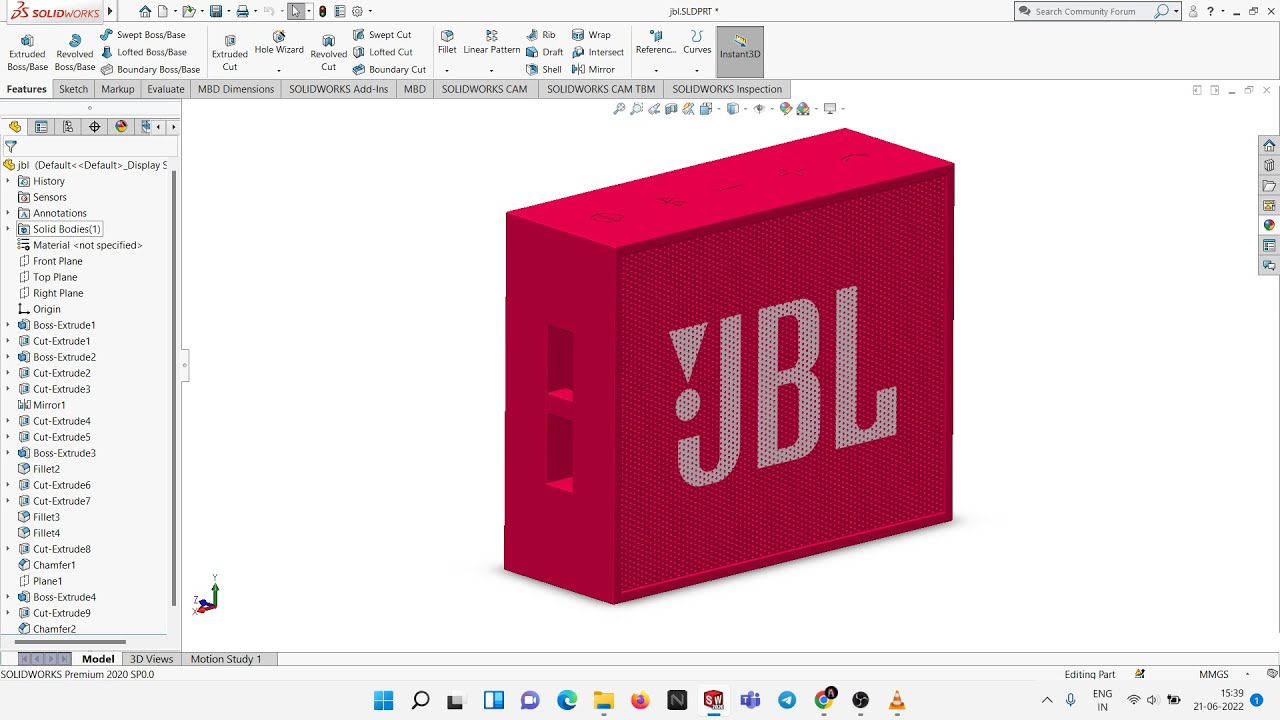Click Zoom to Area icon
The width and height of the screenshot is (1280, 720).
click(x=637, y=109)
